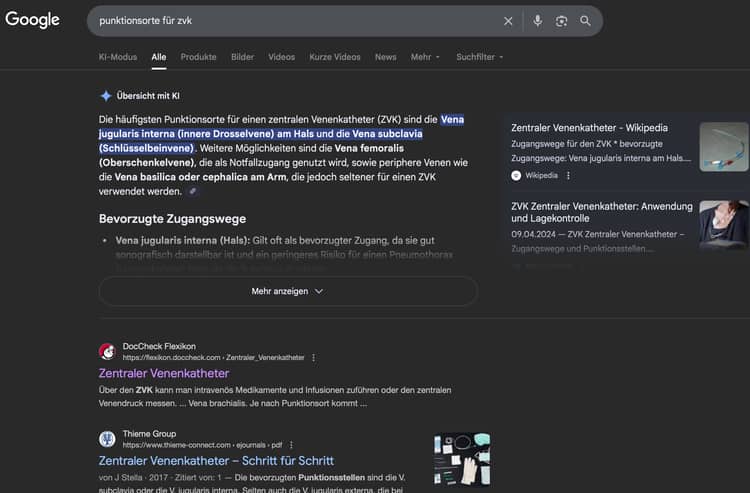Image resolution: width=750 pixels, height=493 pixels.
Task: Open the Videos tab
Action: click(x=281, y=57)
